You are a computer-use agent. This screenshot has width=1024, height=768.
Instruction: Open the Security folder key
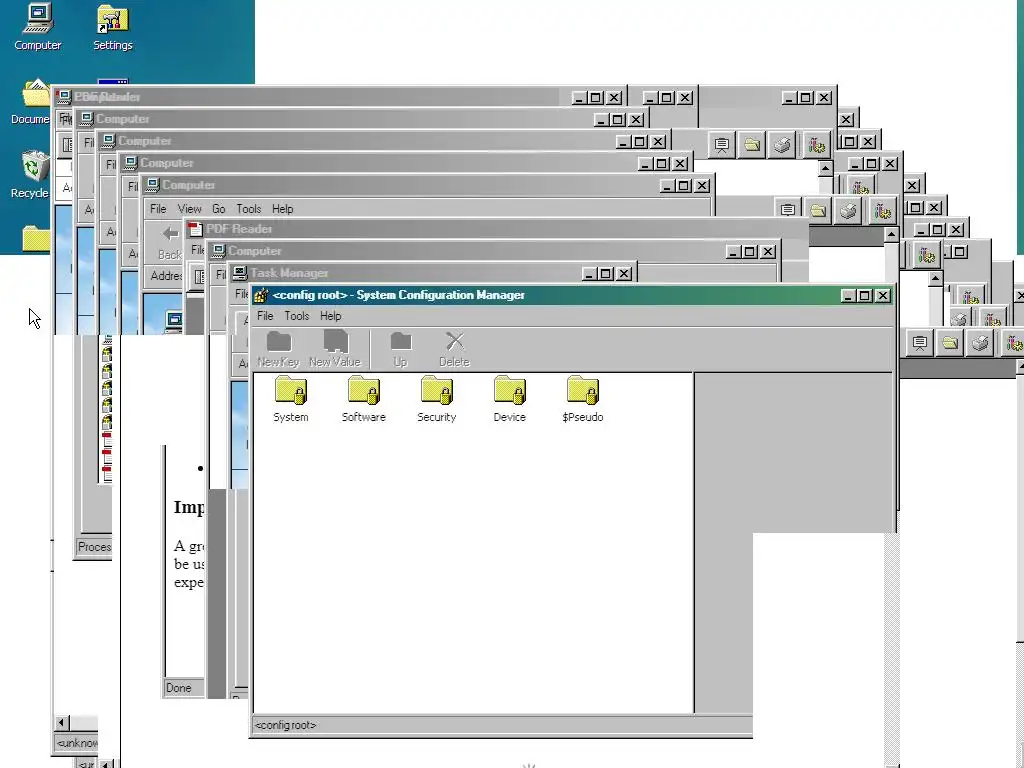(437, 399)
